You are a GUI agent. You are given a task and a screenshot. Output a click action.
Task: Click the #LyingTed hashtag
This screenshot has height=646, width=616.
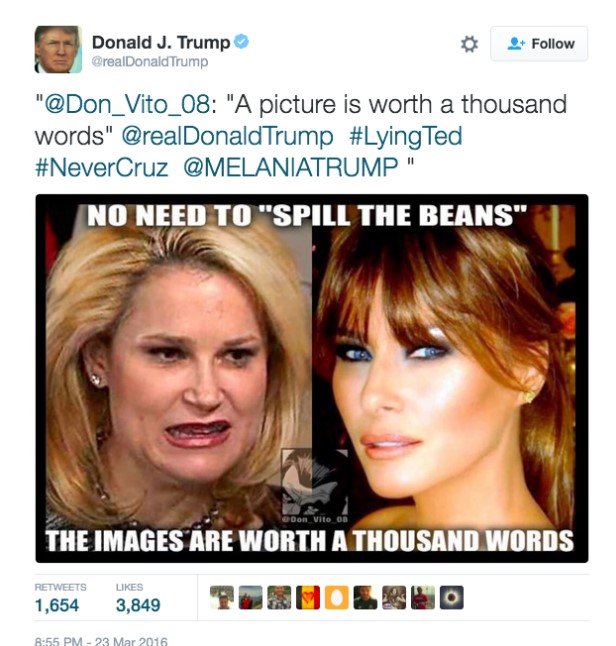click(x=406, y=136)
